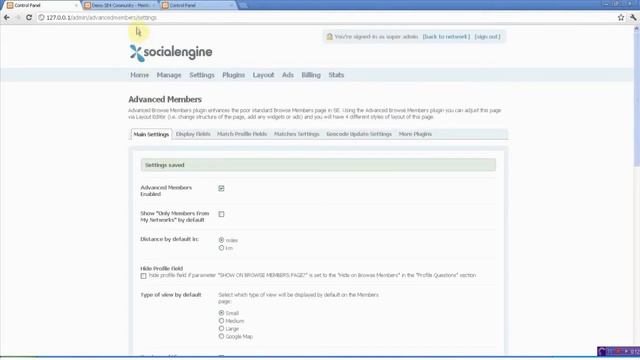The width and height of the screenshot is (640, 360).
Task: Open the Billing menu
Action: [311, 75]
